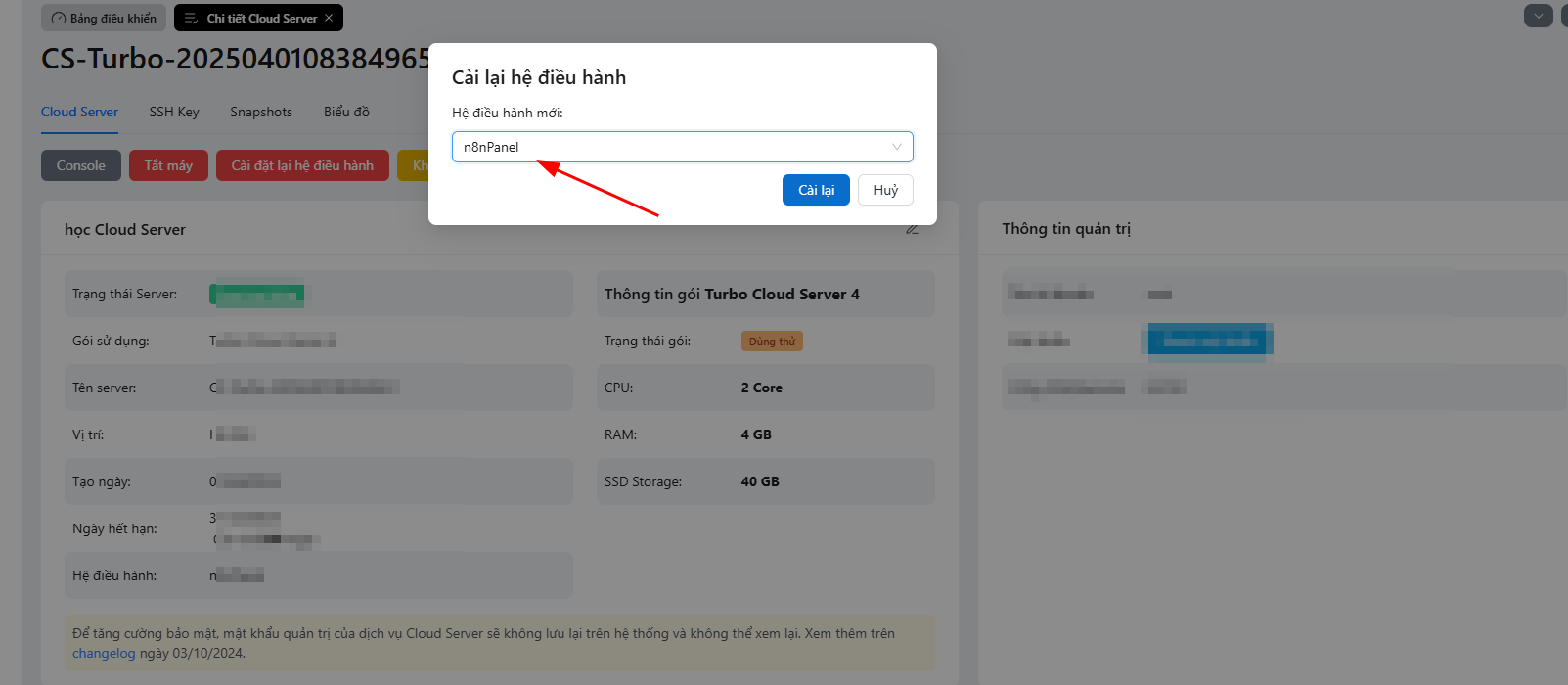Click the Tạo ngày label
This screenshot has height=685, width=1568.
[102, 481]
